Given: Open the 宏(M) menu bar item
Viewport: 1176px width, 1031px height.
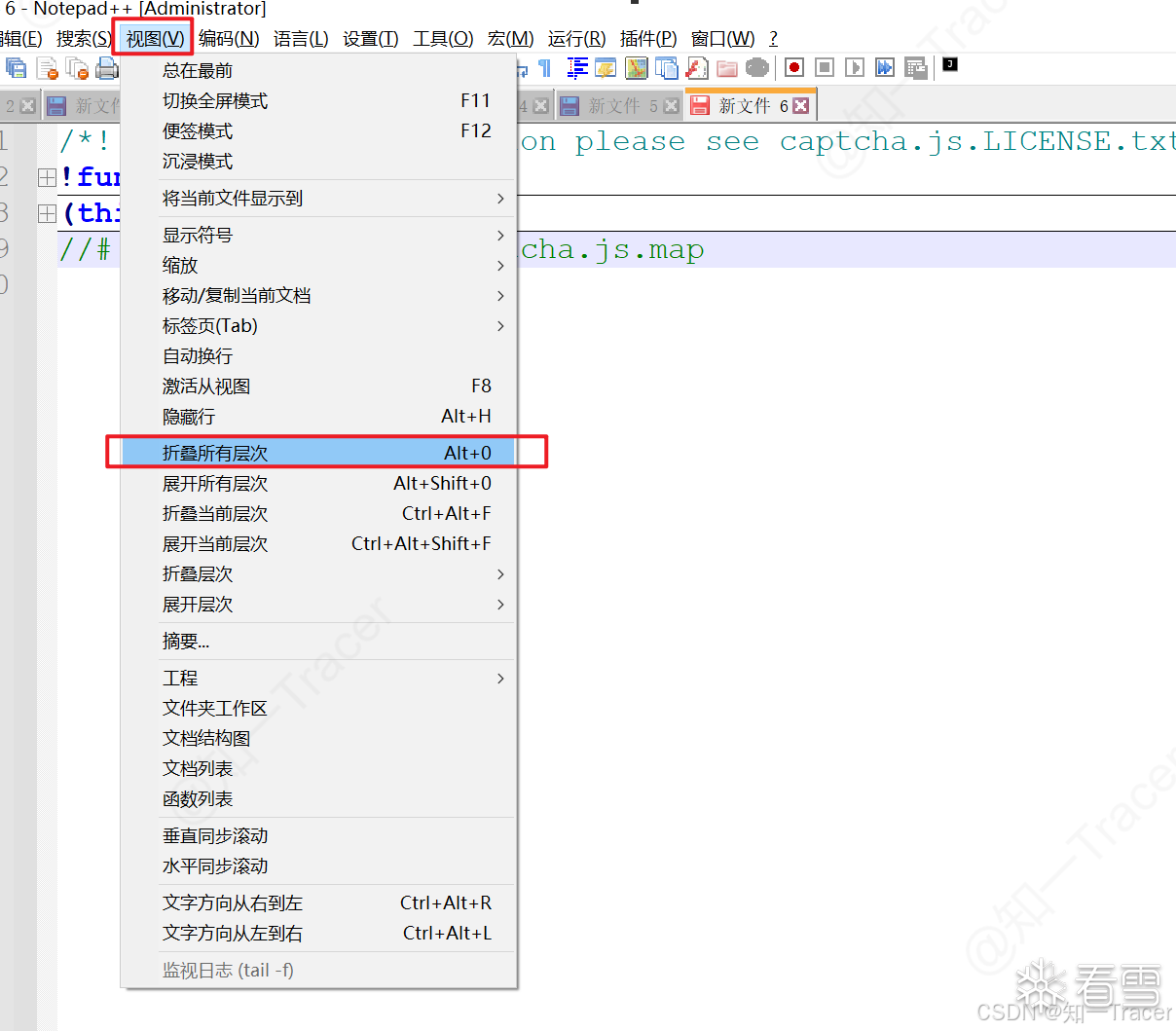Looking at the screenshot, I should coord(511,39).
